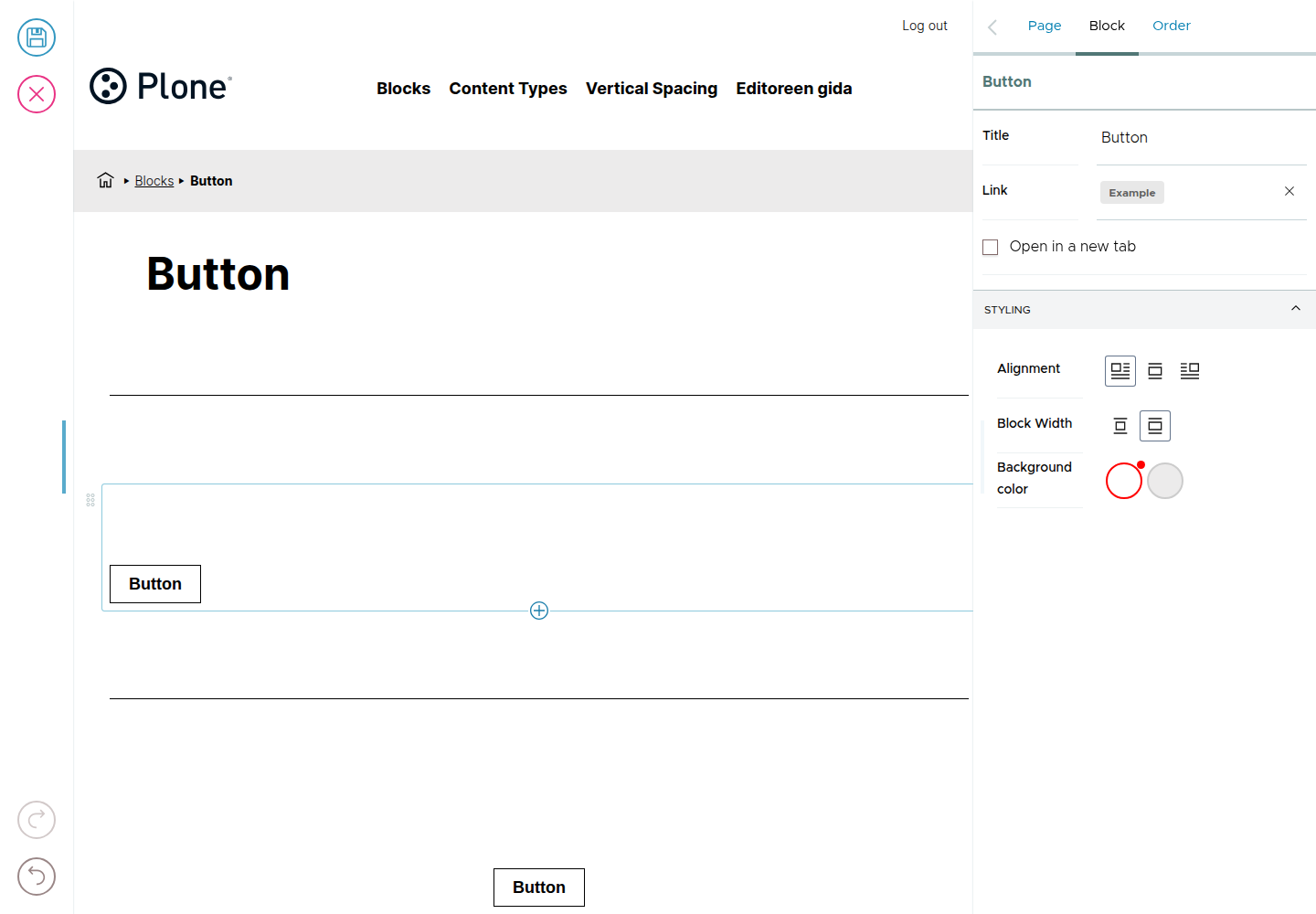
Task: Select the white background color swatch
Action: (x=1124, y=481)
